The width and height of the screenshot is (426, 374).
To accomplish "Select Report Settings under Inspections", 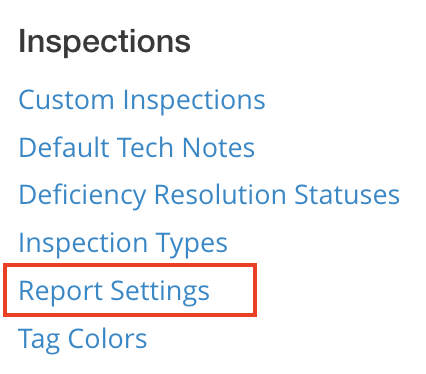I will (114, 291).
